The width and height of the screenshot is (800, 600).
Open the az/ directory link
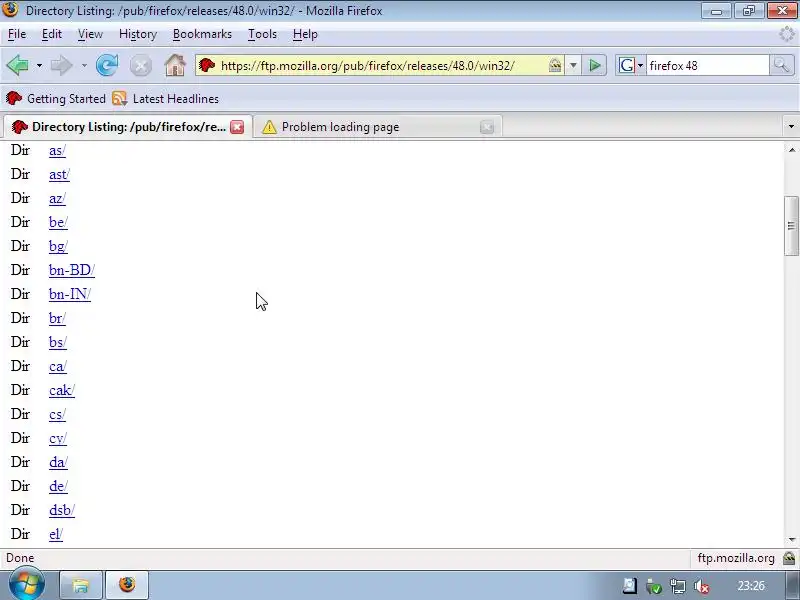click(57, 198)
